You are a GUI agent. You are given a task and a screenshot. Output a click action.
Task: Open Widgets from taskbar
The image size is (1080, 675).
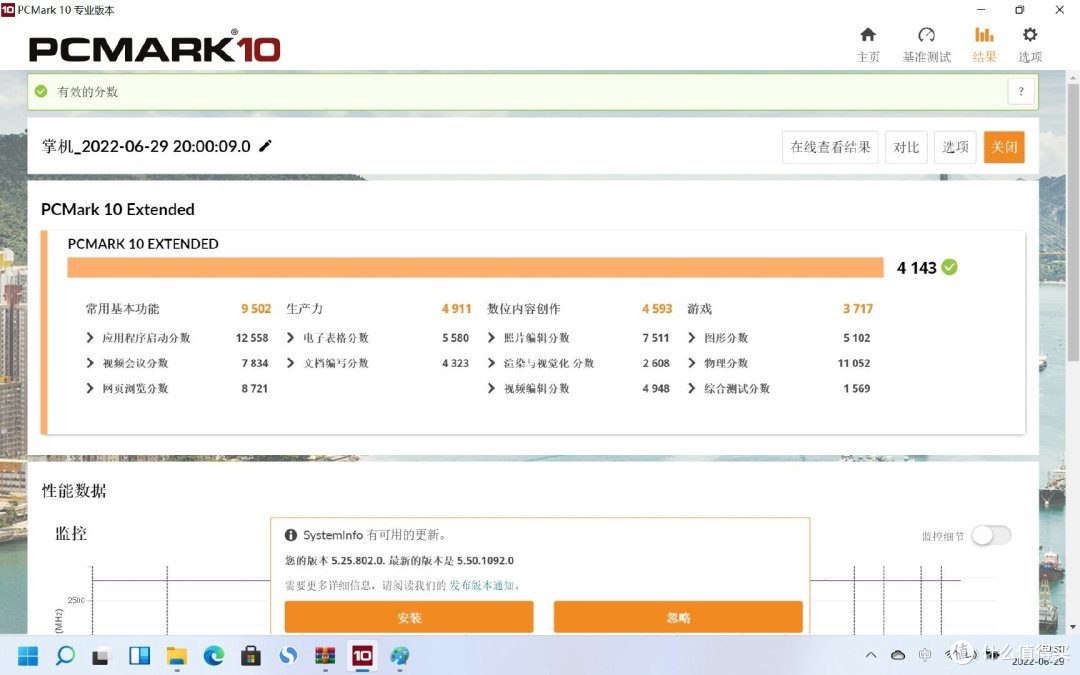click(139, 655)
